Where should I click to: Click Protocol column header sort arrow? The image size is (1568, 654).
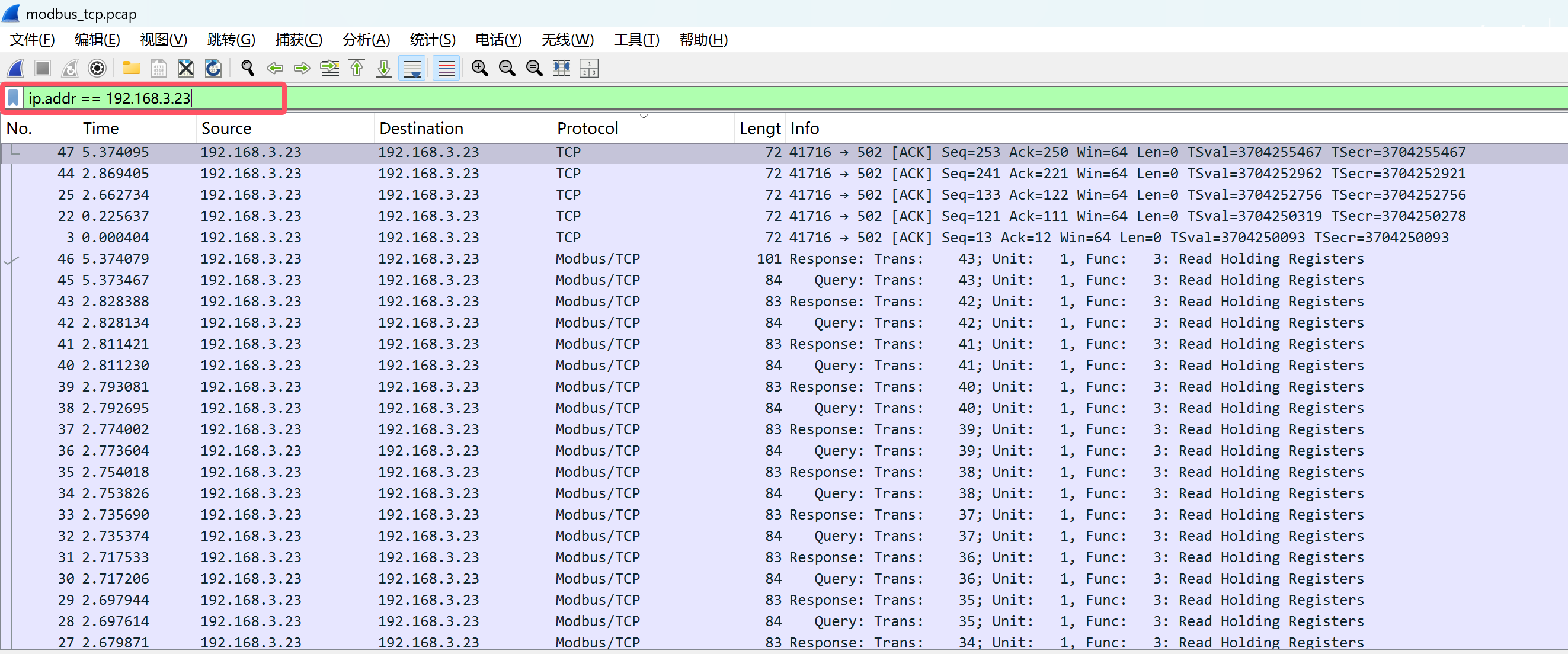[x=644, y=117]
